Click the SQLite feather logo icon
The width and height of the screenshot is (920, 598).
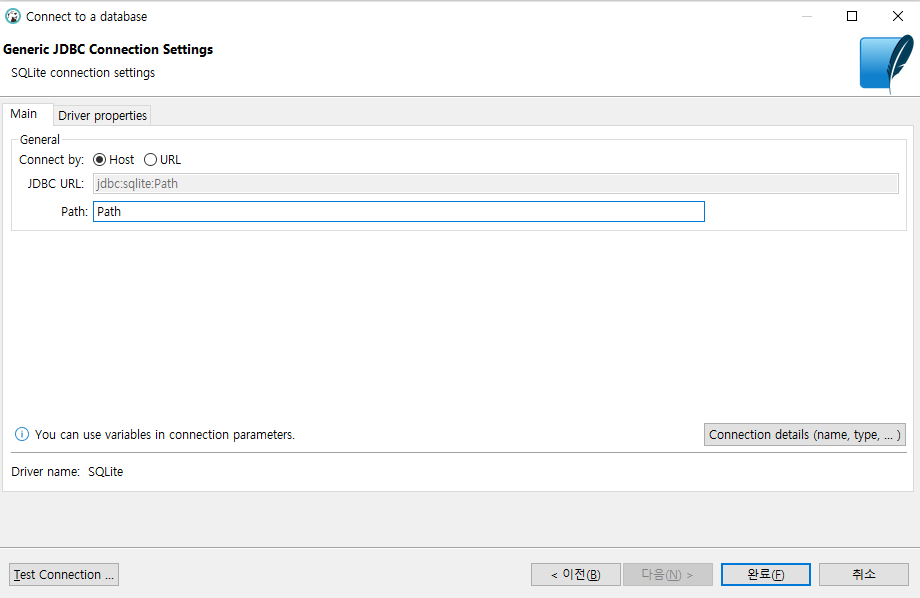(887, 64)
